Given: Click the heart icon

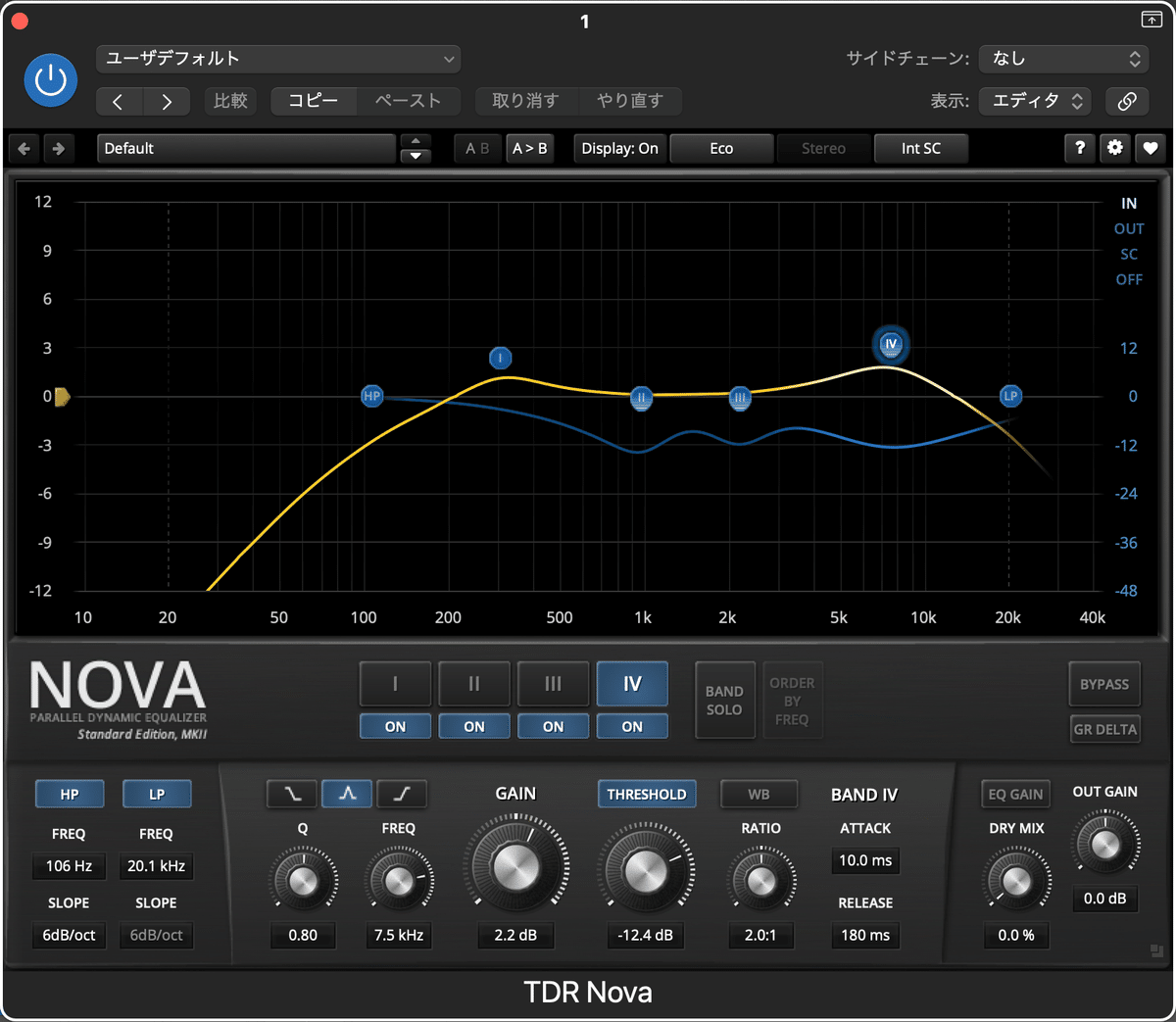Looking at the screenshot, I should pyautogui.click(x=1150, y=148).
